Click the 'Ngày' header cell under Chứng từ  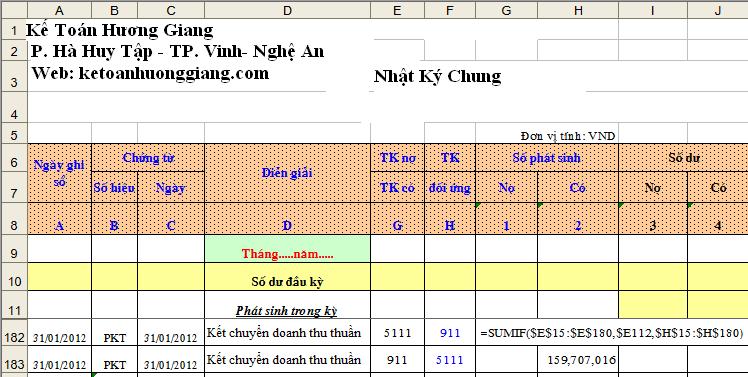click(171, 187)
